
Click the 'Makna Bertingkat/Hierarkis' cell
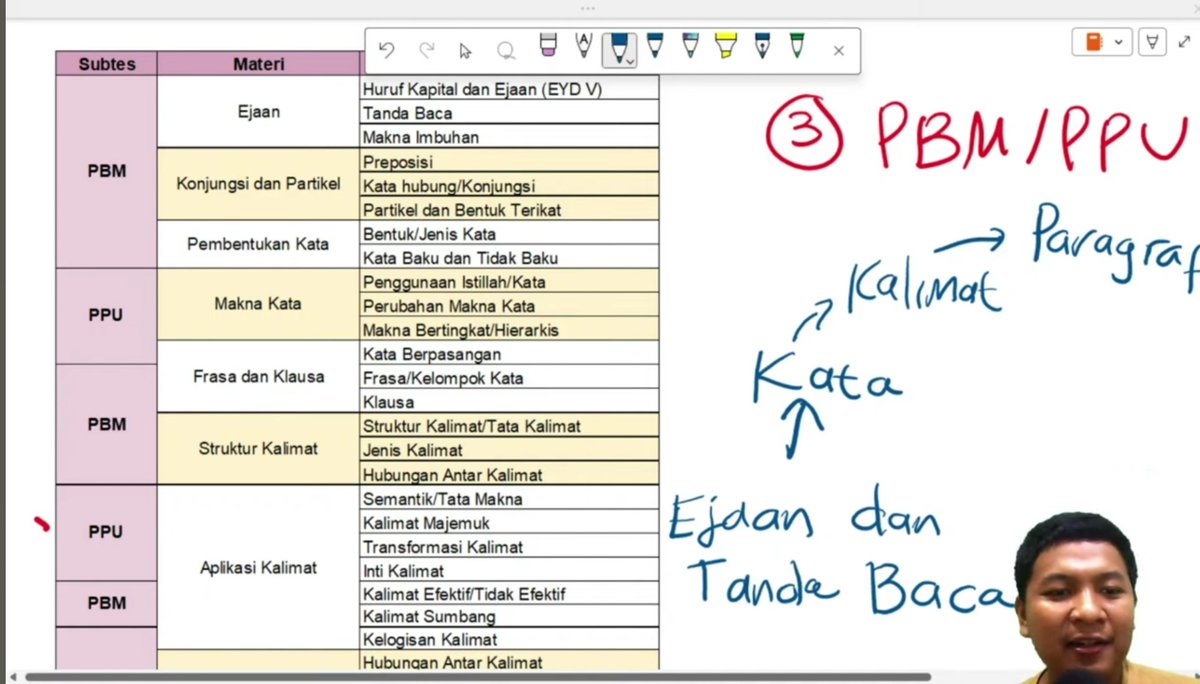[x=509, y=329]
